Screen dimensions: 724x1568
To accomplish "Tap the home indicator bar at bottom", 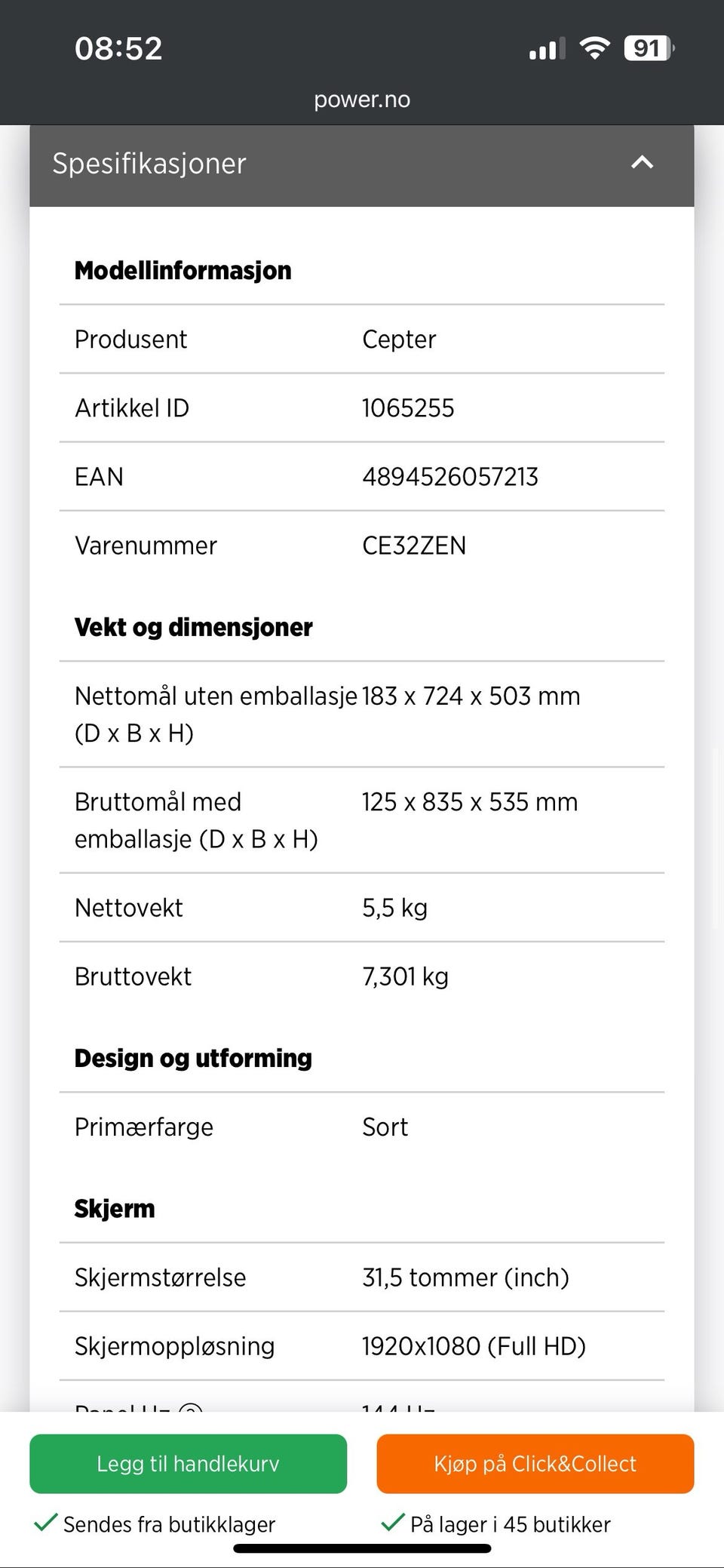I will pyautogui.click(x=362, y=1548).
